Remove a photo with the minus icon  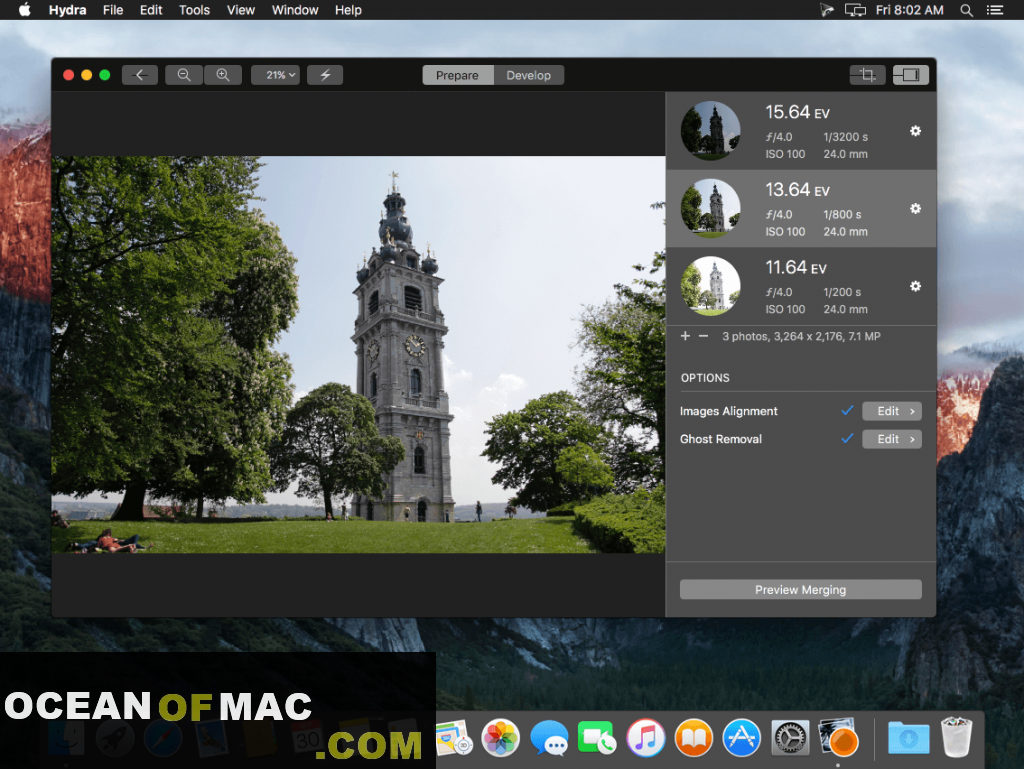pyautogui.click(x=703, y=336)
